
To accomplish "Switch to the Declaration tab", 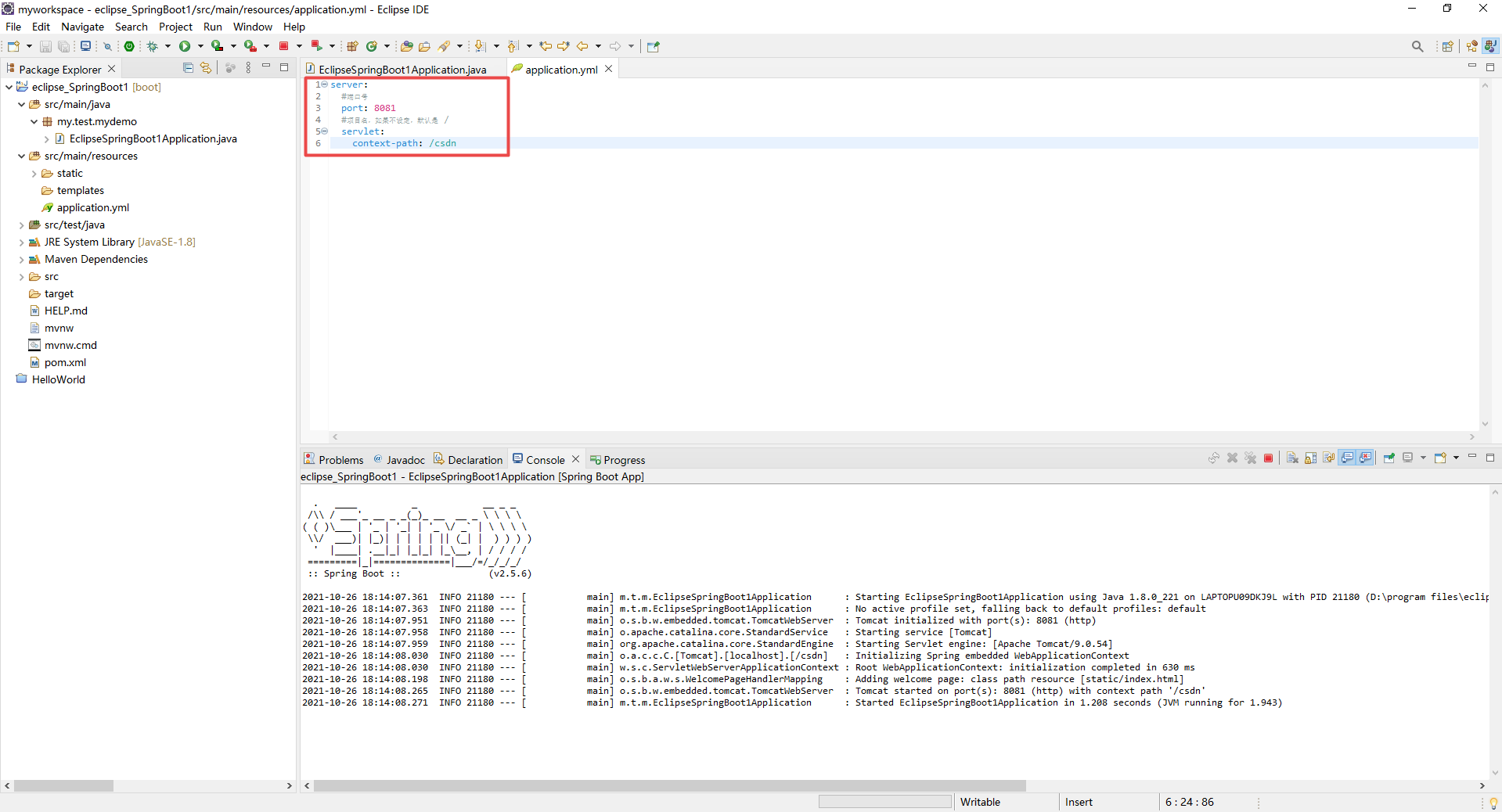I will (x=468, y=460).
